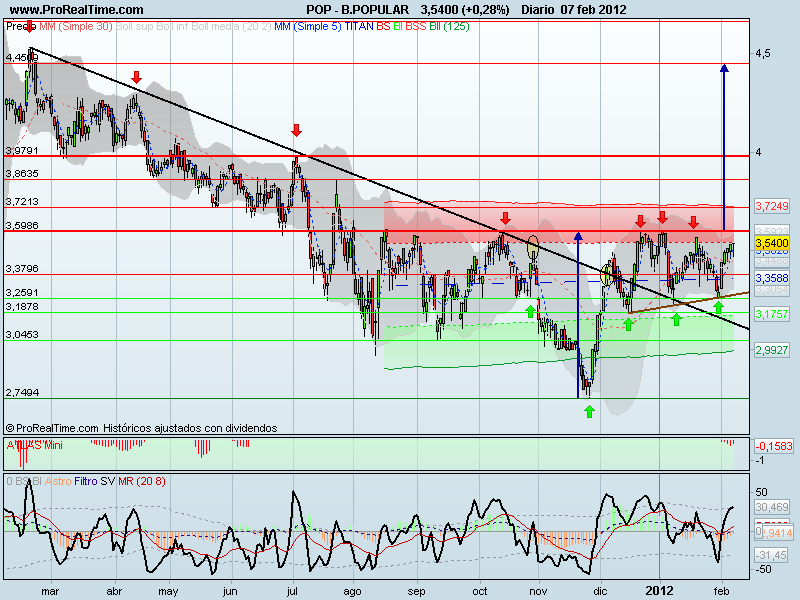800x600 pixels.
Task: Select the TITAN legend entry
Action: 359,26
